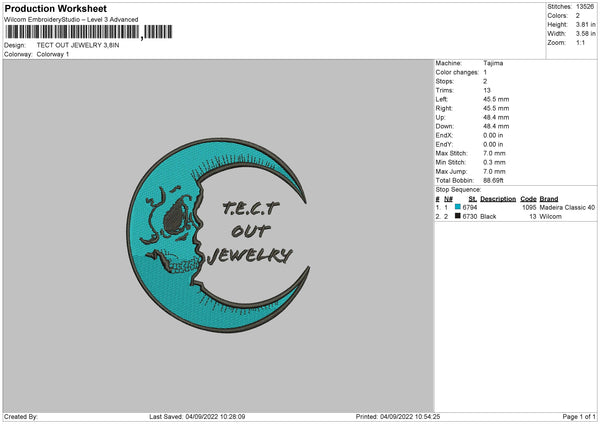Click the 'JEWELRY' lettering in the design
This screenshot has width=600, height=424.
[x=250, y=255]
